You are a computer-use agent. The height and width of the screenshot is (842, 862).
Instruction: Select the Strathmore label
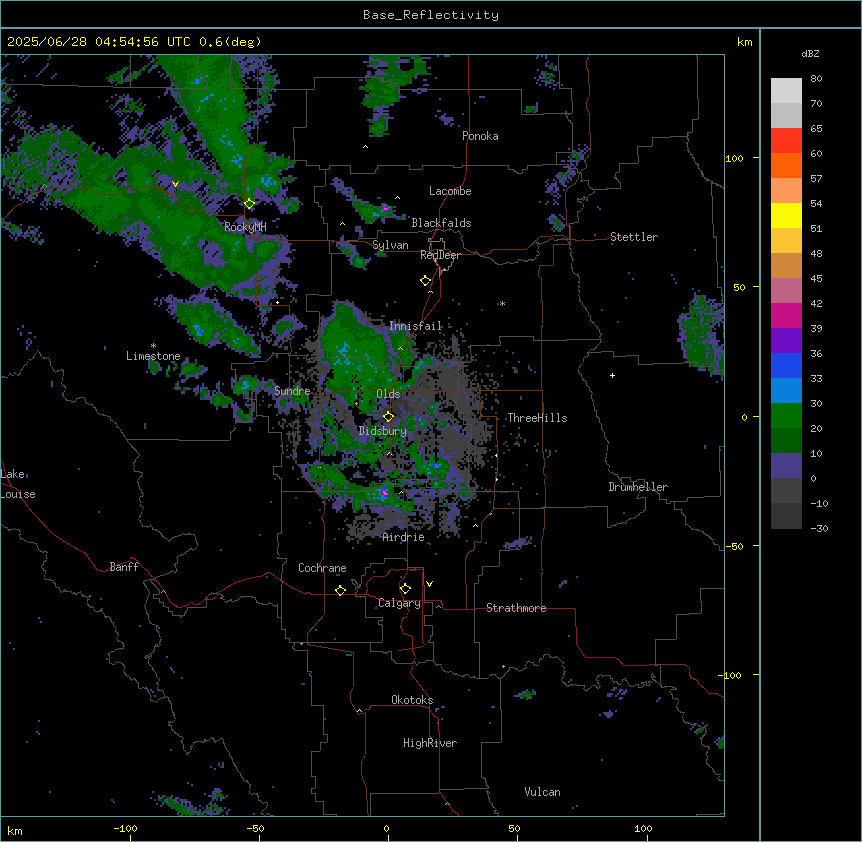click(516, 608)
